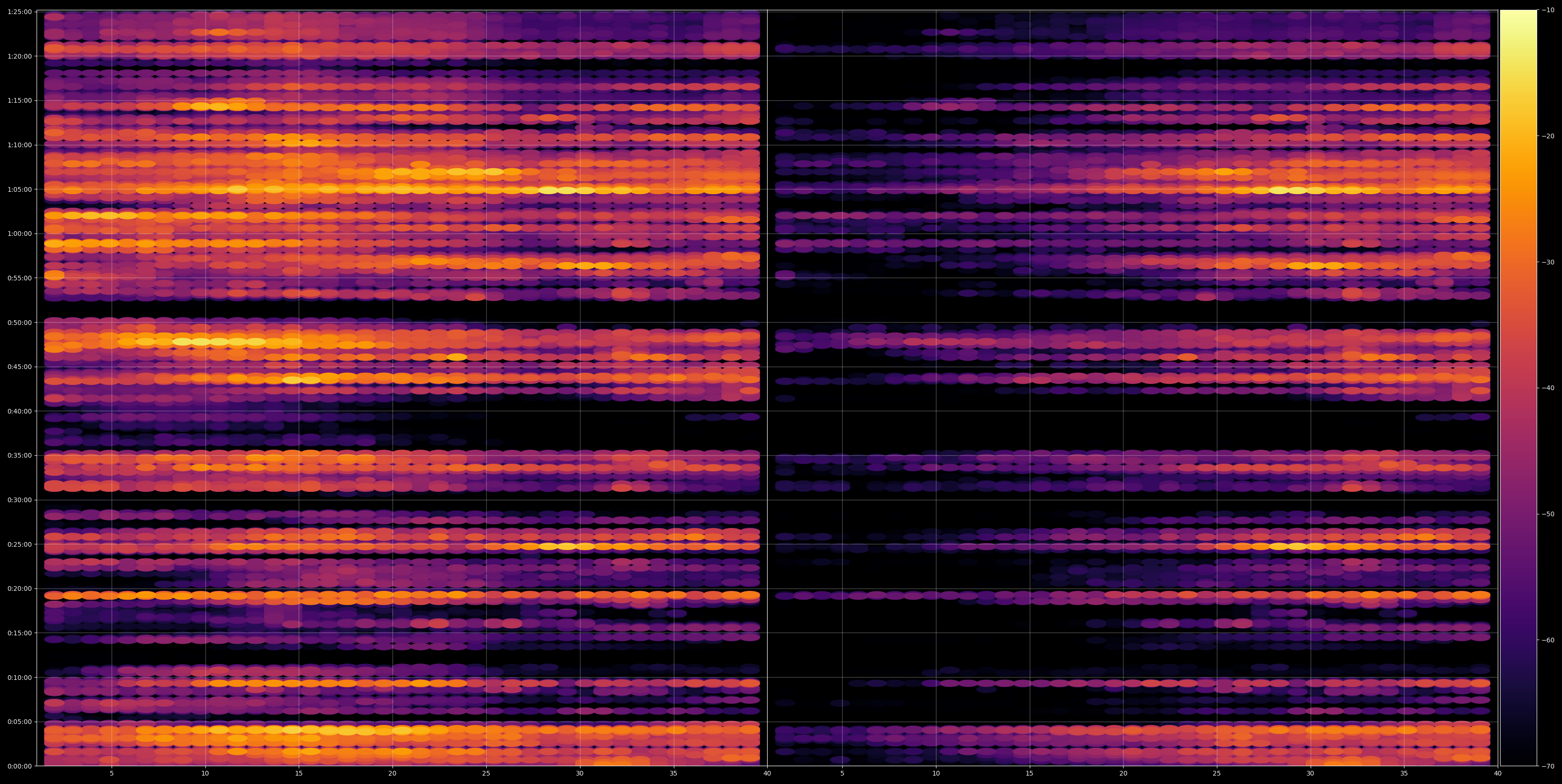Click the −50 colorbar tick label
This screenshot has width=1562, height=784.
[x=1547, y=514]
